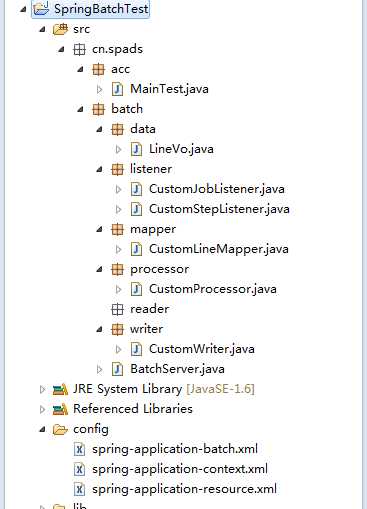Click the JRE System Library icon
Screen dimensions: 367x509
coord(60,389)
